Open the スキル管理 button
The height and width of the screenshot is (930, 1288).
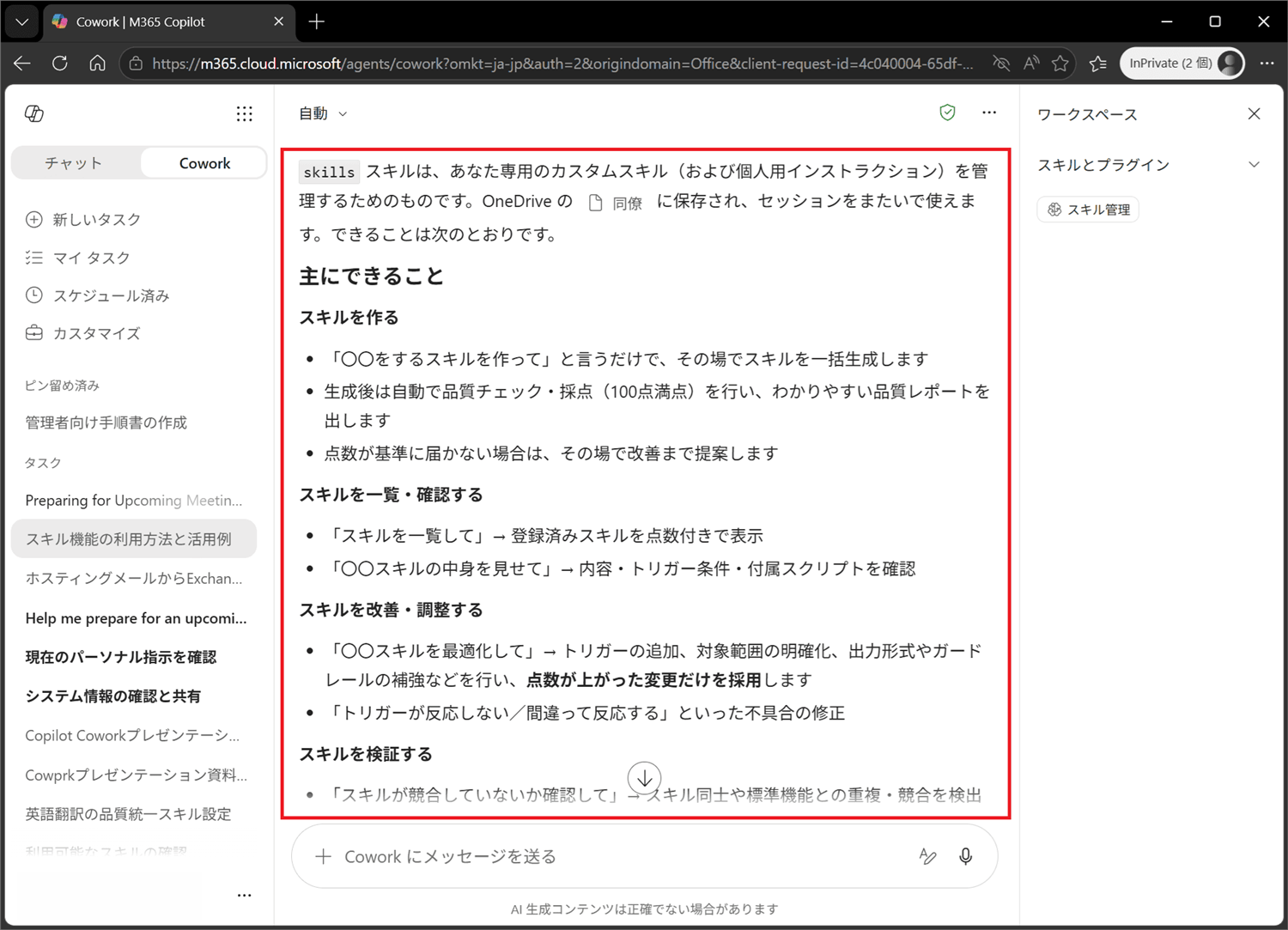[1089, 210]
